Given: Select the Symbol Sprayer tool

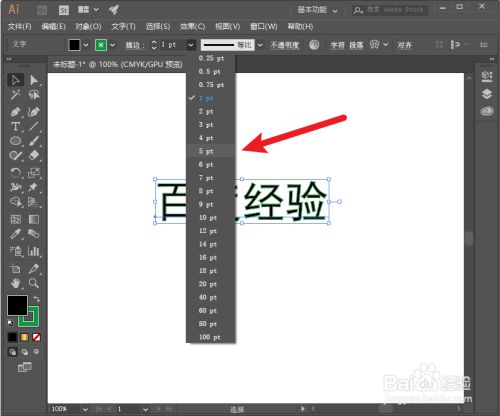Looking at the screenshot, I should [x=15, y=251].
